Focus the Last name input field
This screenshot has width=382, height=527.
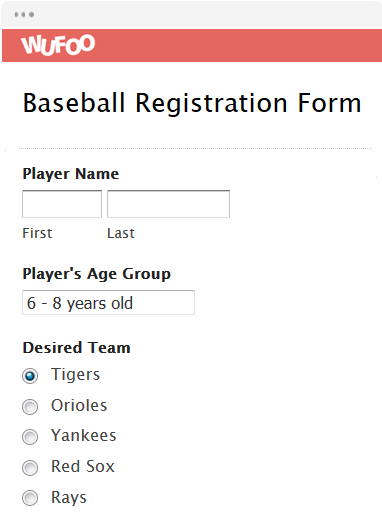(168, 204)
